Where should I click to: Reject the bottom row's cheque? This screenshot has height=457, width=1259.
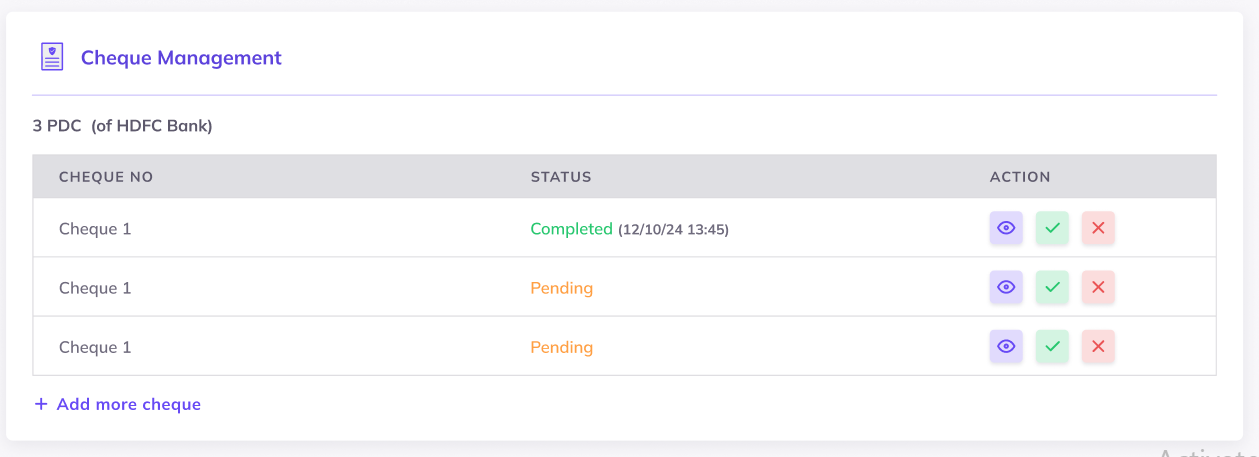point(1098,347)
